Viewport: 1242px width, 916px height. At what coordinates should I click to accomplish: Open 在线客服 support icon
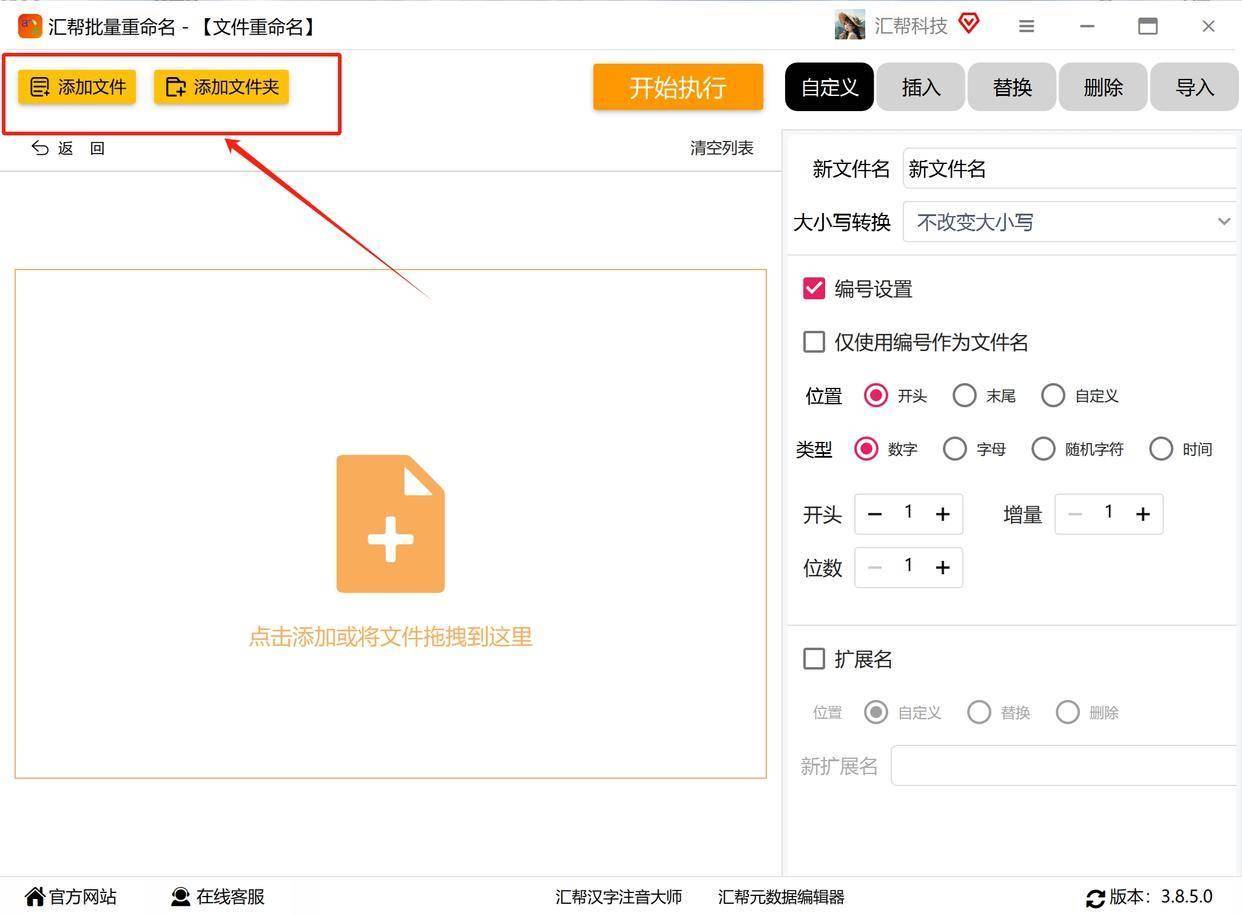(x=181, y=897)
